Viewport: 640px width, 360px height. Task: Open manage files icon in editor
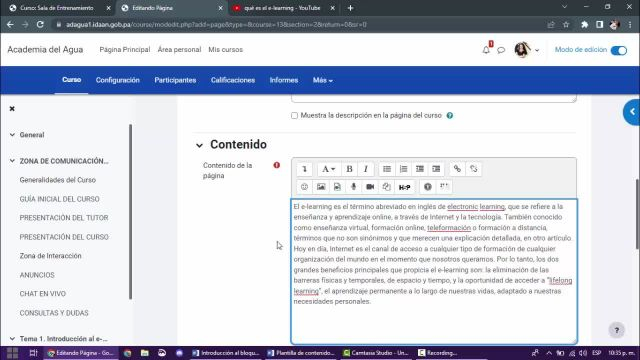(386, 187)
